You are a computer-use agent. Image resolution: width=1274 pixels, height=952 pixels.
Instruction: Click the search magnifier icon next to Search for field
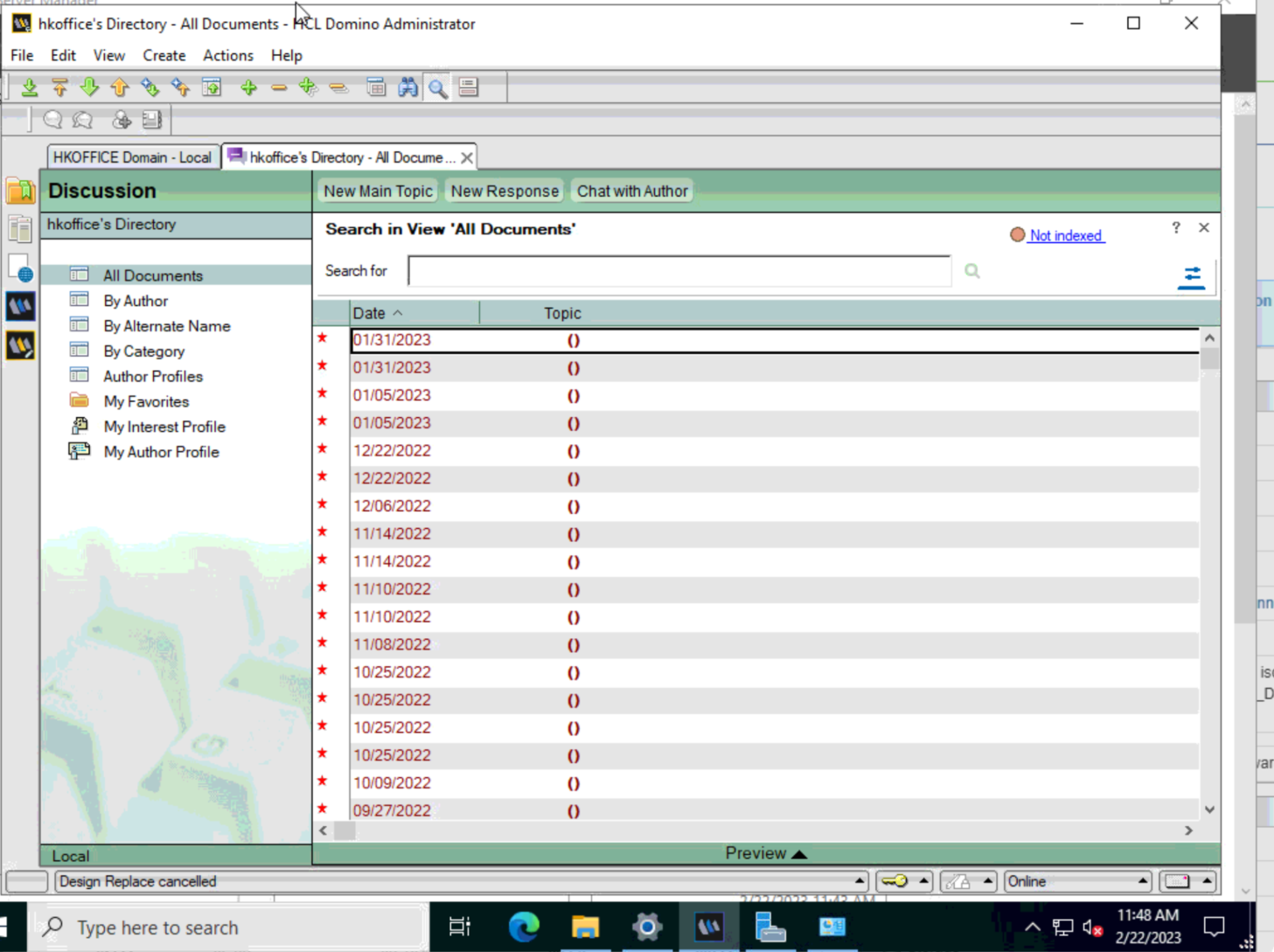click(x=972, y=271)
